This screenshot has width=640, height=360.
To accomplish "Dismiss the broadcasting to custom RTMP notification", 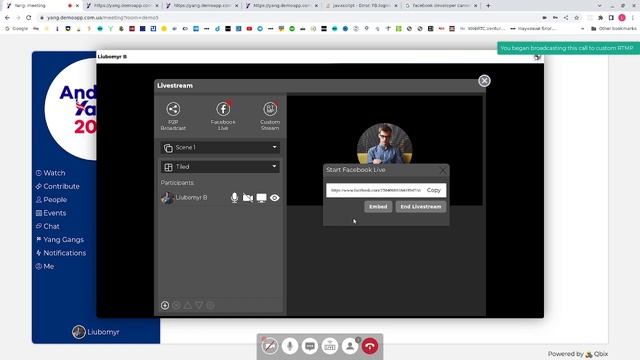I will coord(568,48).
